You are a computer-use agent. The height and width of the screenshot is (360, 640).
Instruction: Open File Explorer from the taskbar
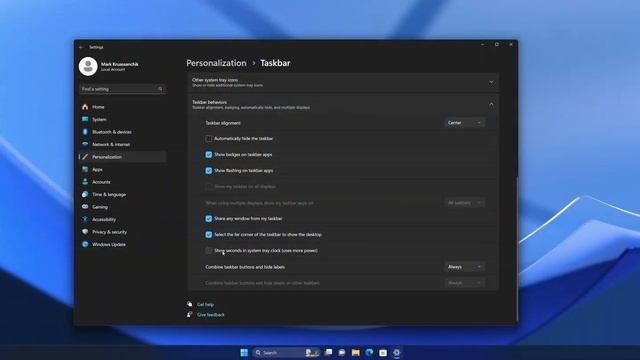point(356,352)
